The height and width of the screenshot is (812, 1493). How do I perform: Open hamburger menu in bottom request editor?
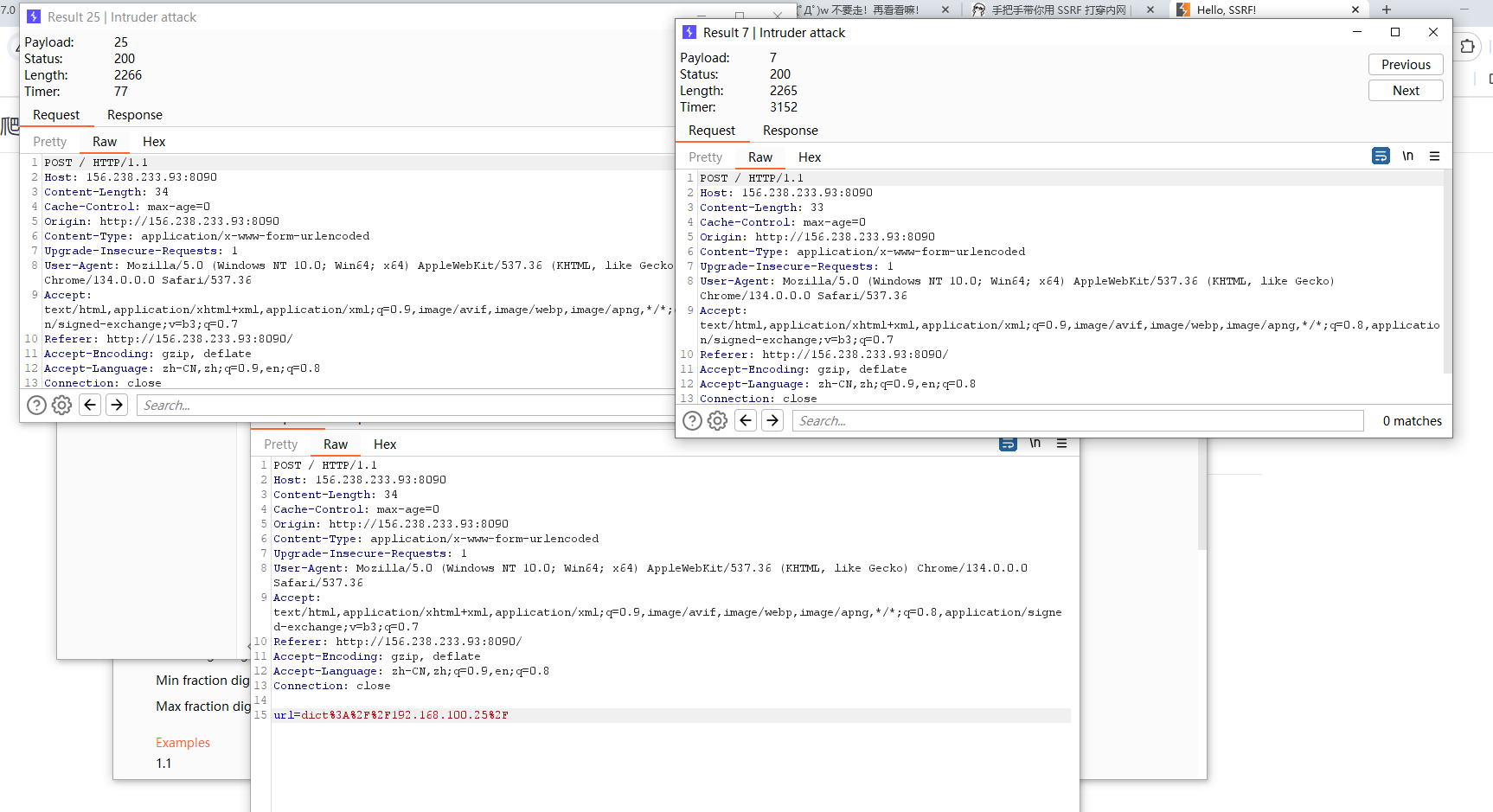point(1061,444)
